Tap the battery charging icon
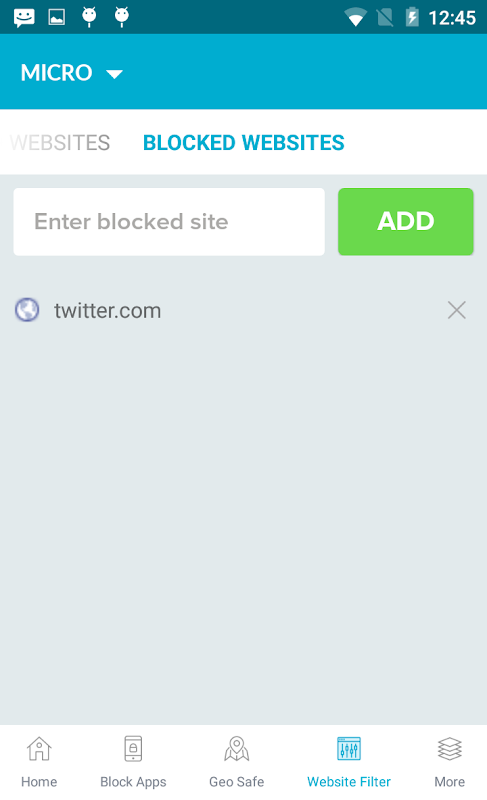 point(412,17)
